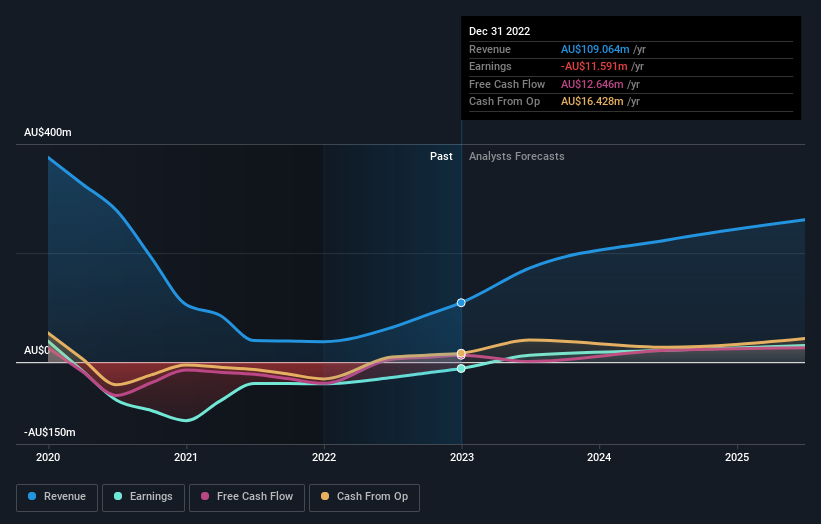Click the Analysts Forecasts label
821x524 pixels.
coord(517,156)
